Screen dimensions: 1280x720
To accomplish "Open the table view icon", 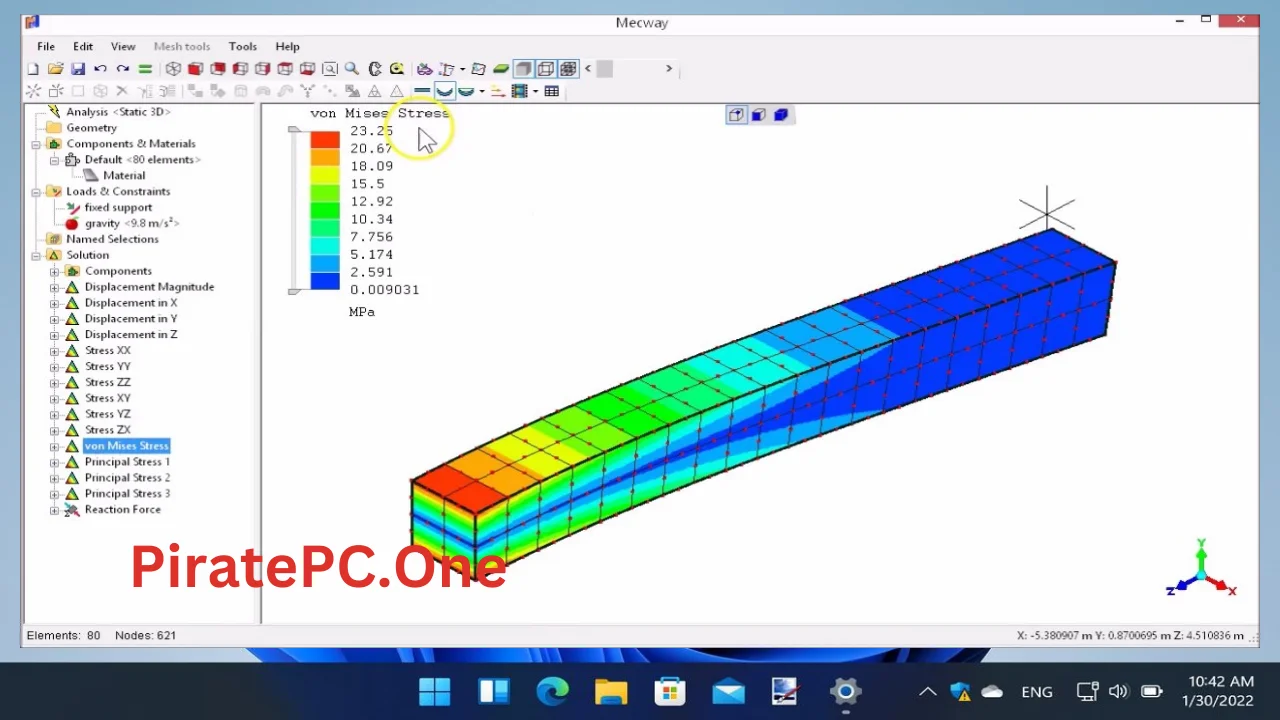I will point(551,91).
